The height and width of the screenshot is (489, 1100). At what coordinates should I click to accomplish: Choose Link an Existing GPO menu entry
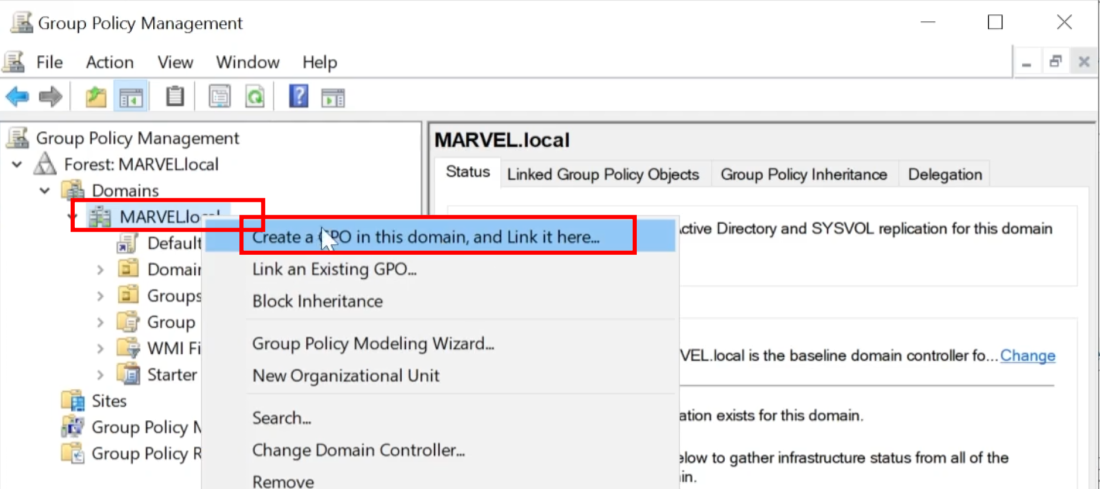click(334, 268)
